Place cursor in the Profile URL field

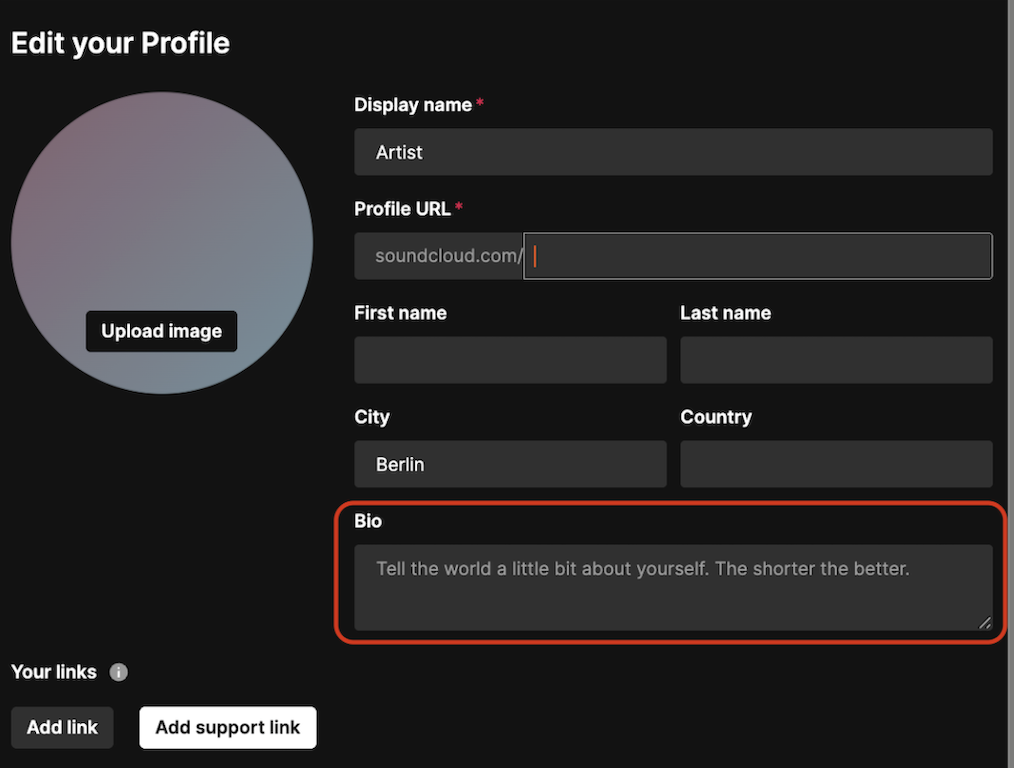coord(757,255)
